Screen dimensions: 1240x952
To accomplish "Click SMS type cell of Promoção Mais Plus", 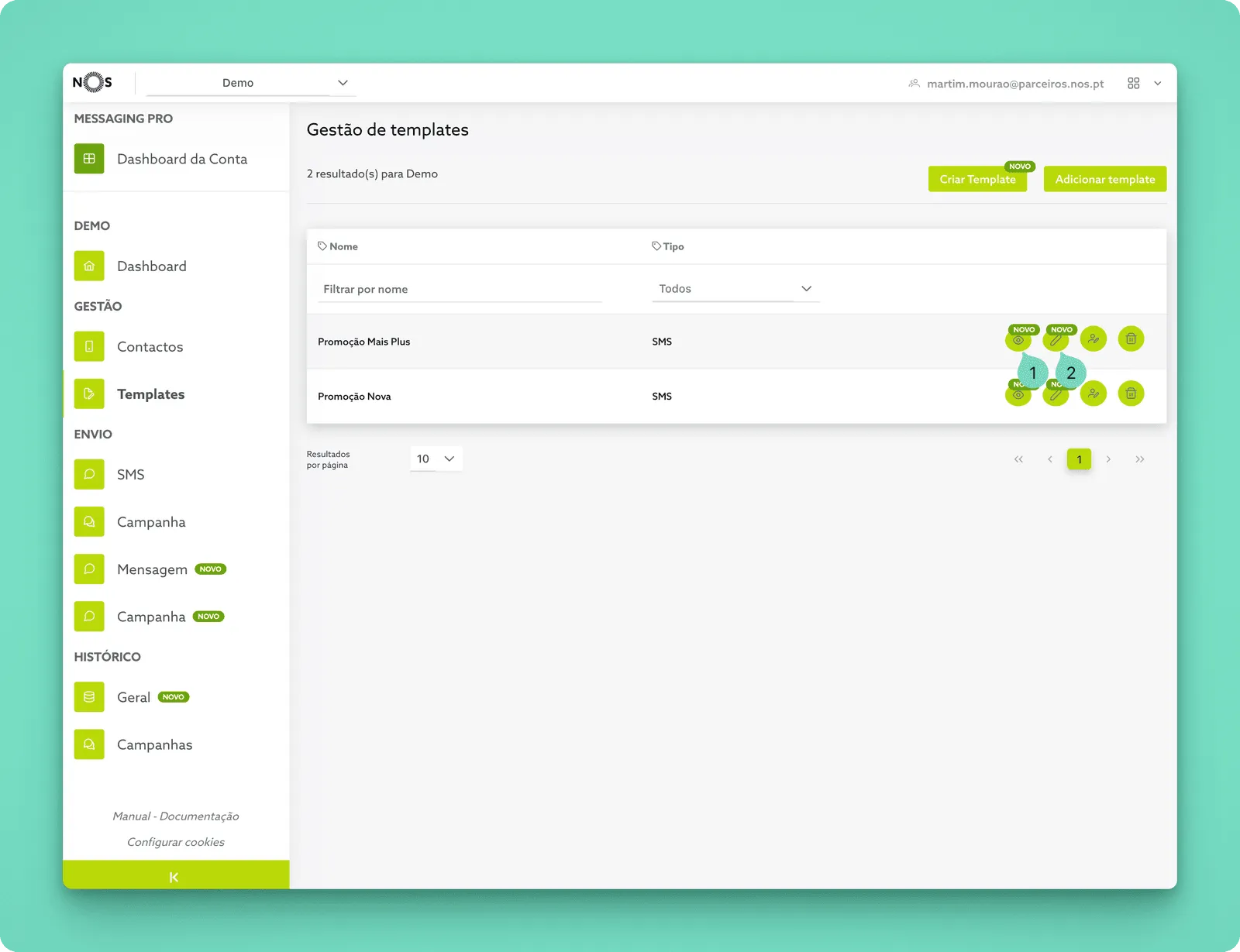I will point(662,342).
